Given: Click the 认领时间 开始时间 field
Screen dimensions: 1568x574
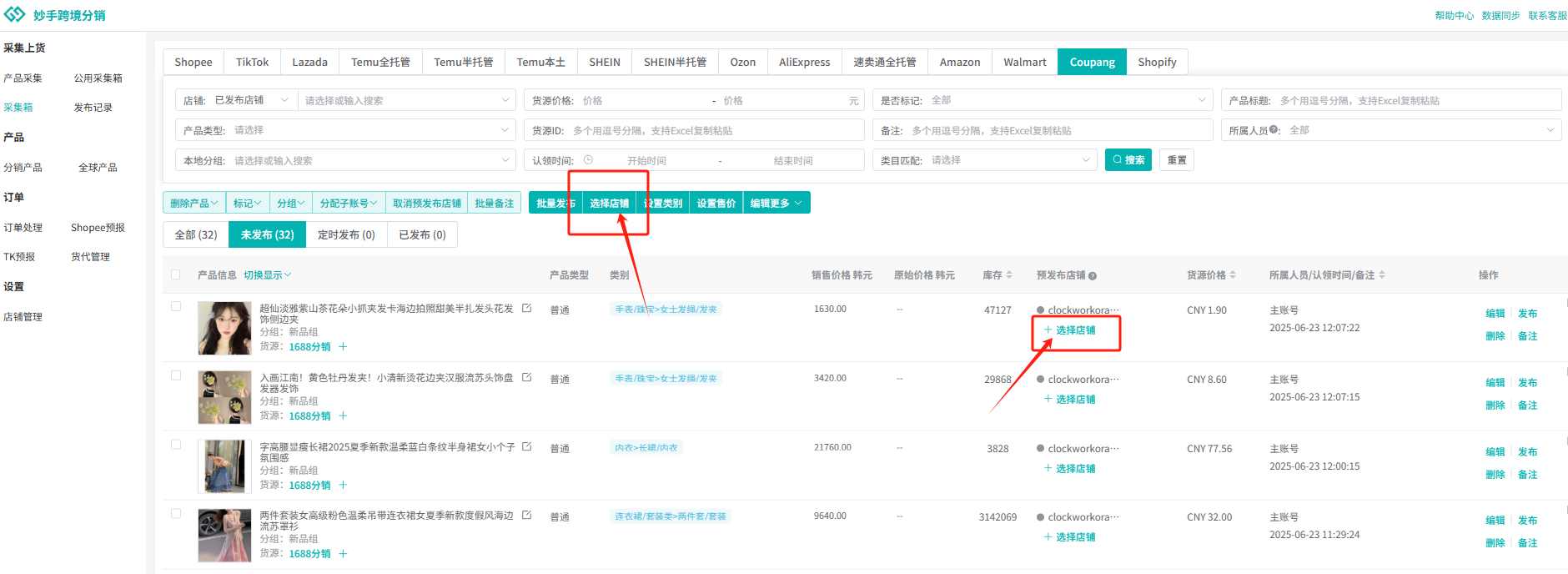Looking at the screenshot, I should pos(646,160).
